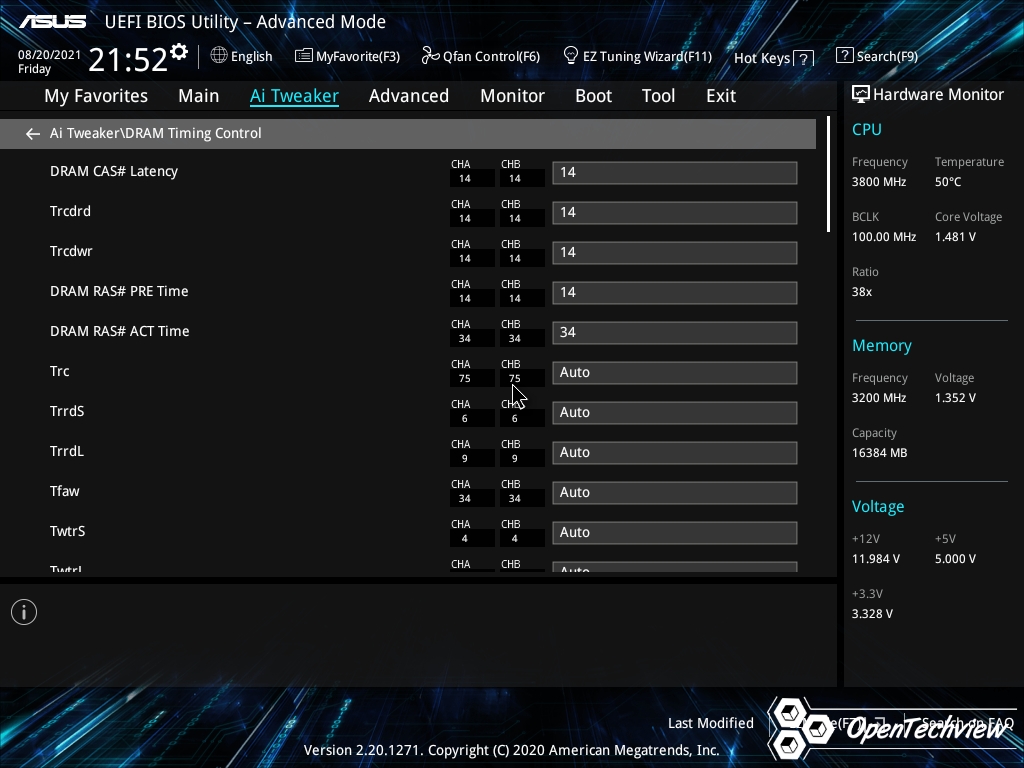This screenshot has height=768, width=1024.
Task: Click the Core Voltage 1.481 V reading
Action: click(955, 237)
